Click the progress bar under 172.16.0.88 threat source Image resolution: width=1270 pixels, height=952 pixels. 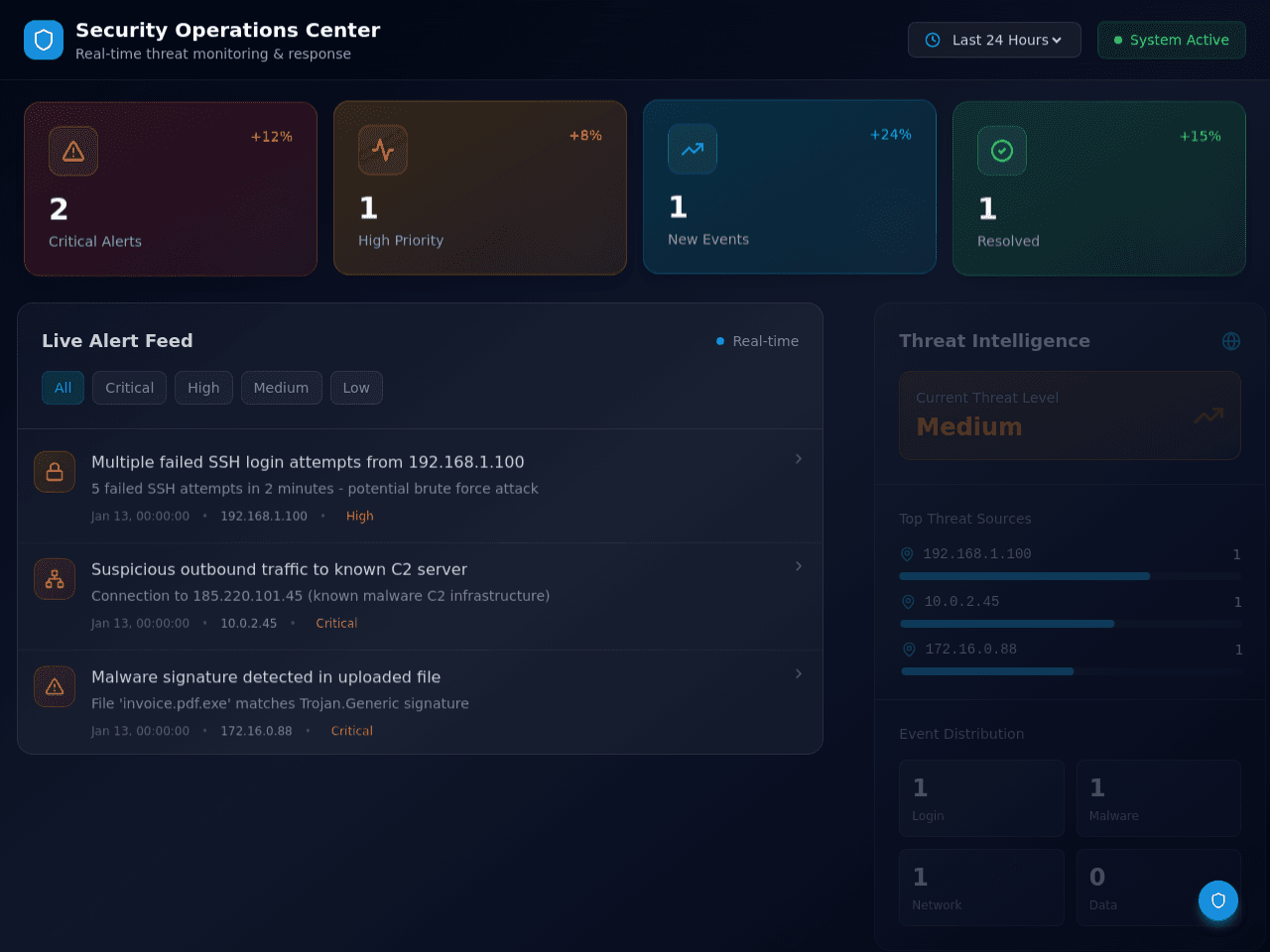1072,671
